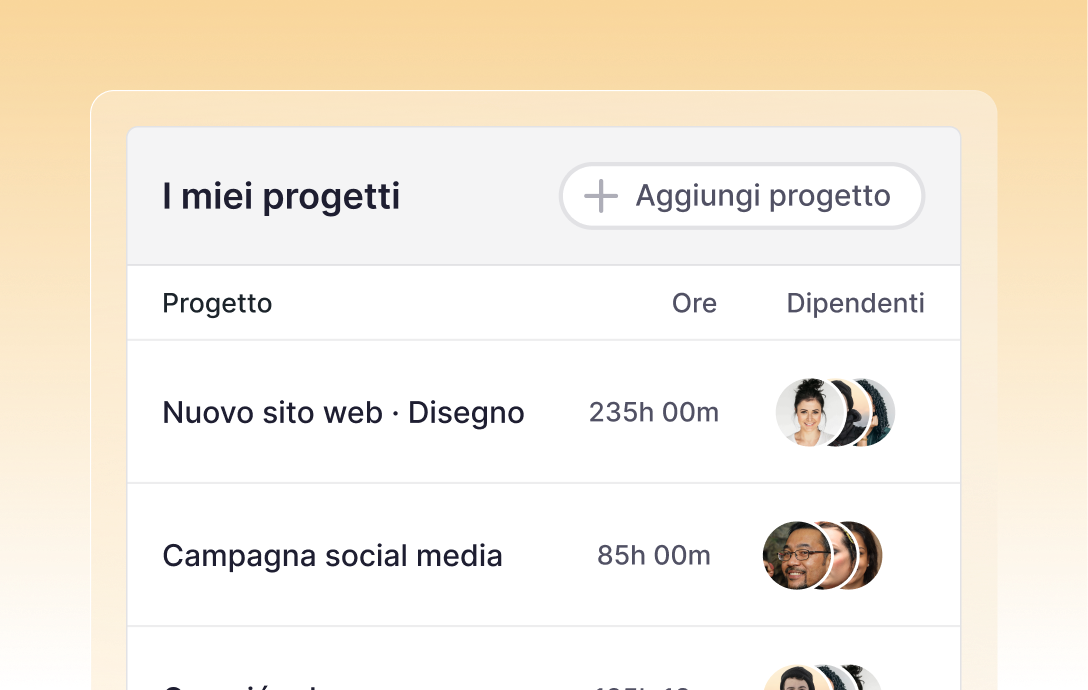Open the project Campagna social media
This screenshot has height=690, width=1088.
(x=333, y=555)
